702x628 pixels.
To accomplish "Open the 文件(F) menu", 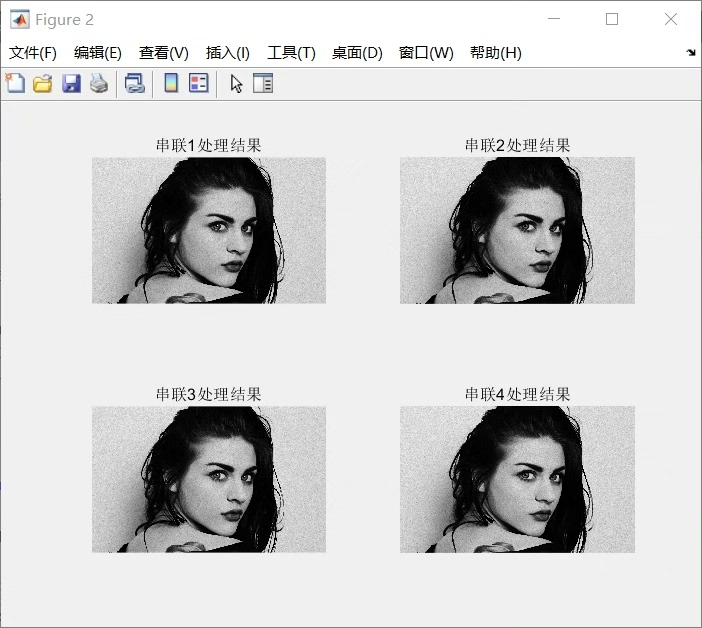I will [33, 53].
